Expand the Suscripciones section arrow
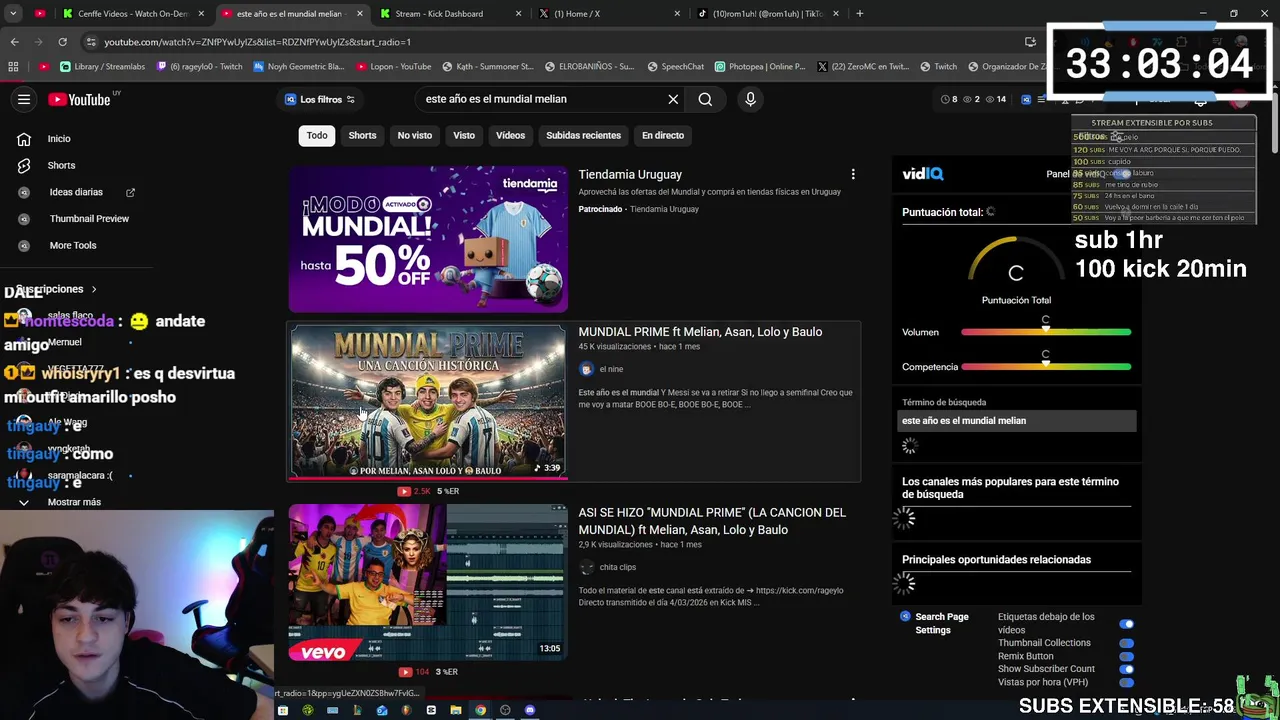Screen dimensions: 1280x720 94,289
